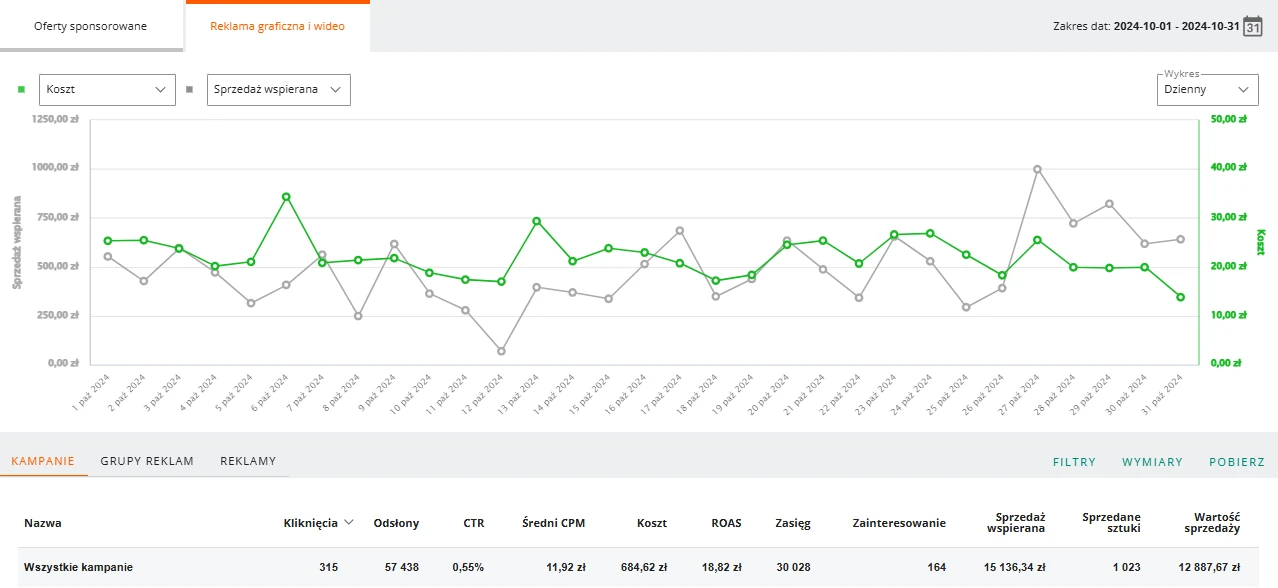Image resolution: width=1278 pixels, height=588 pixels.
Task: Click the 27 paź gray sales peak point
Action: (1037, 169)
